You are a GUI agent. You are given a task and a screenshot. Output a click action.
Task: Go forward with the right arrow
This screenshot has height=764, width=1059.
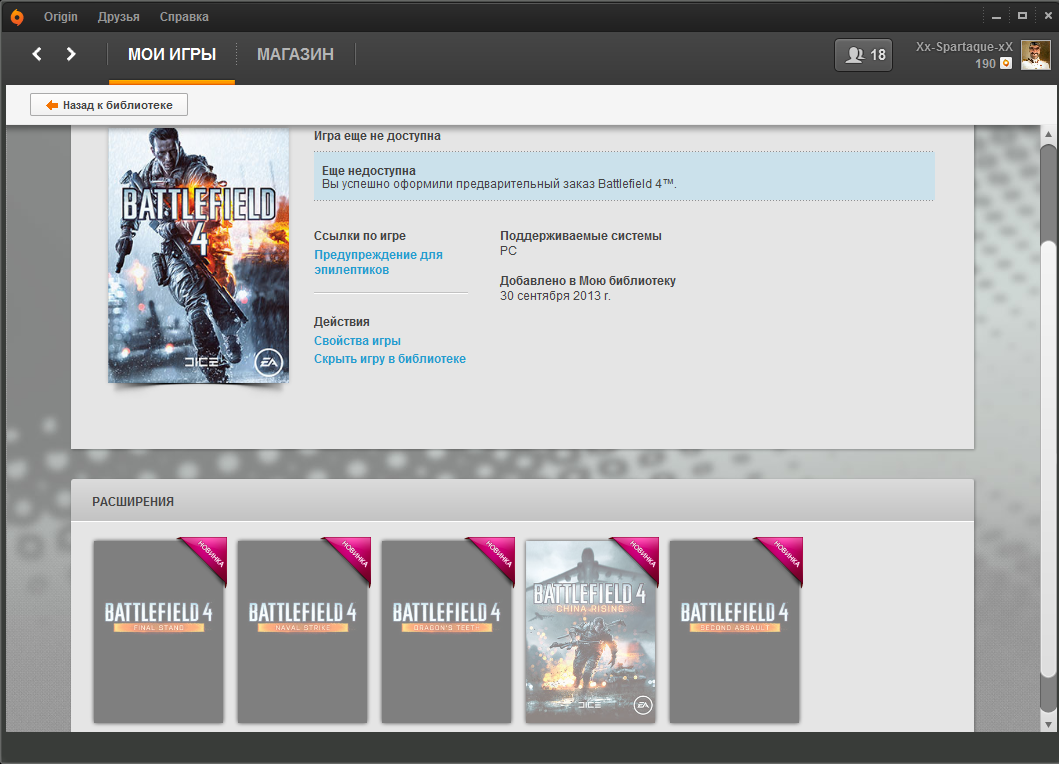pyautogui.click(x=71, y=54)
